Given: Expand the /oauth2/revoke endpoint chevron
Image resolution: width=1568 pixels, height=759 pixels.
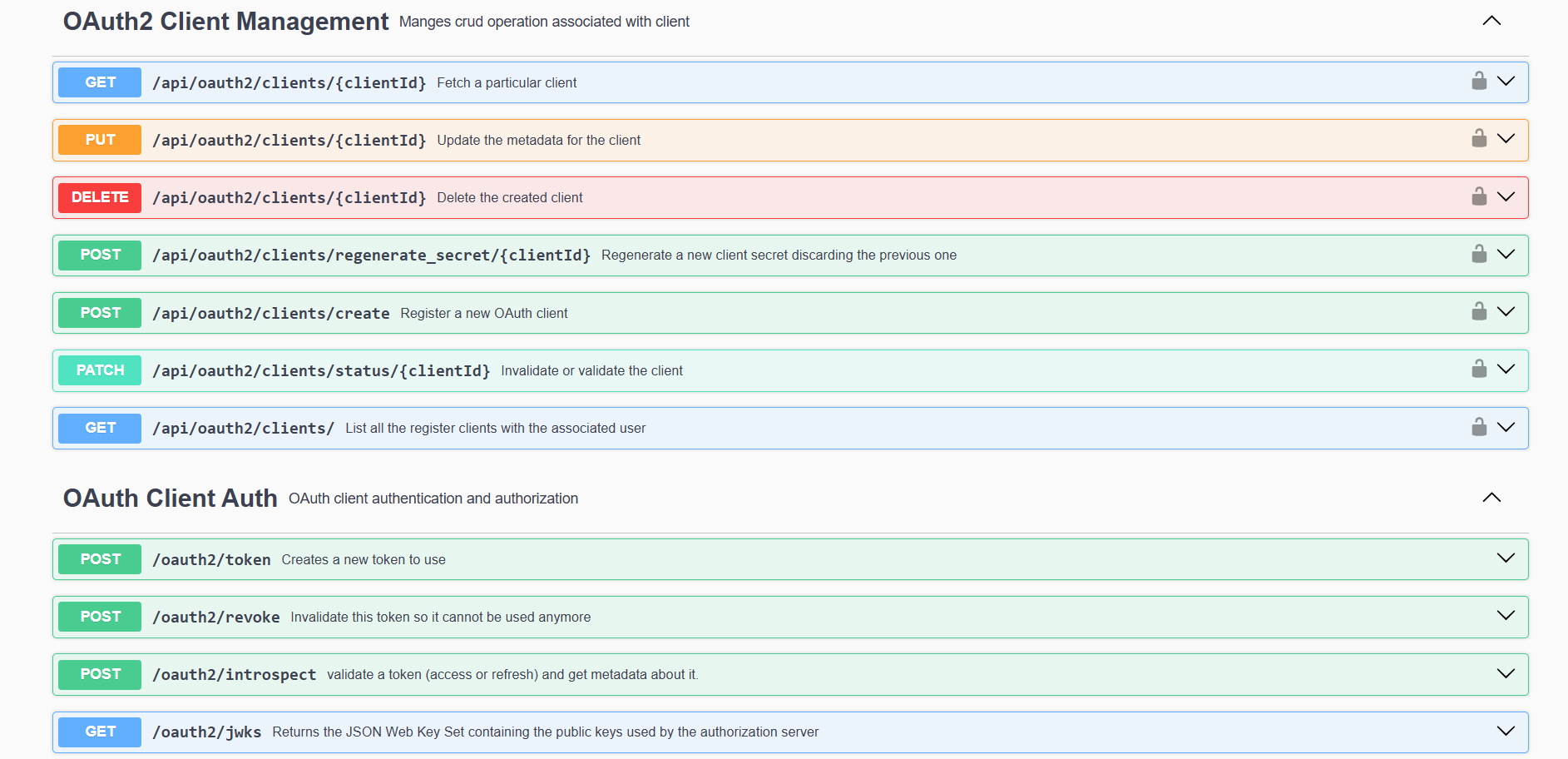Looking at the screenshot, I should click(1505, 616).
